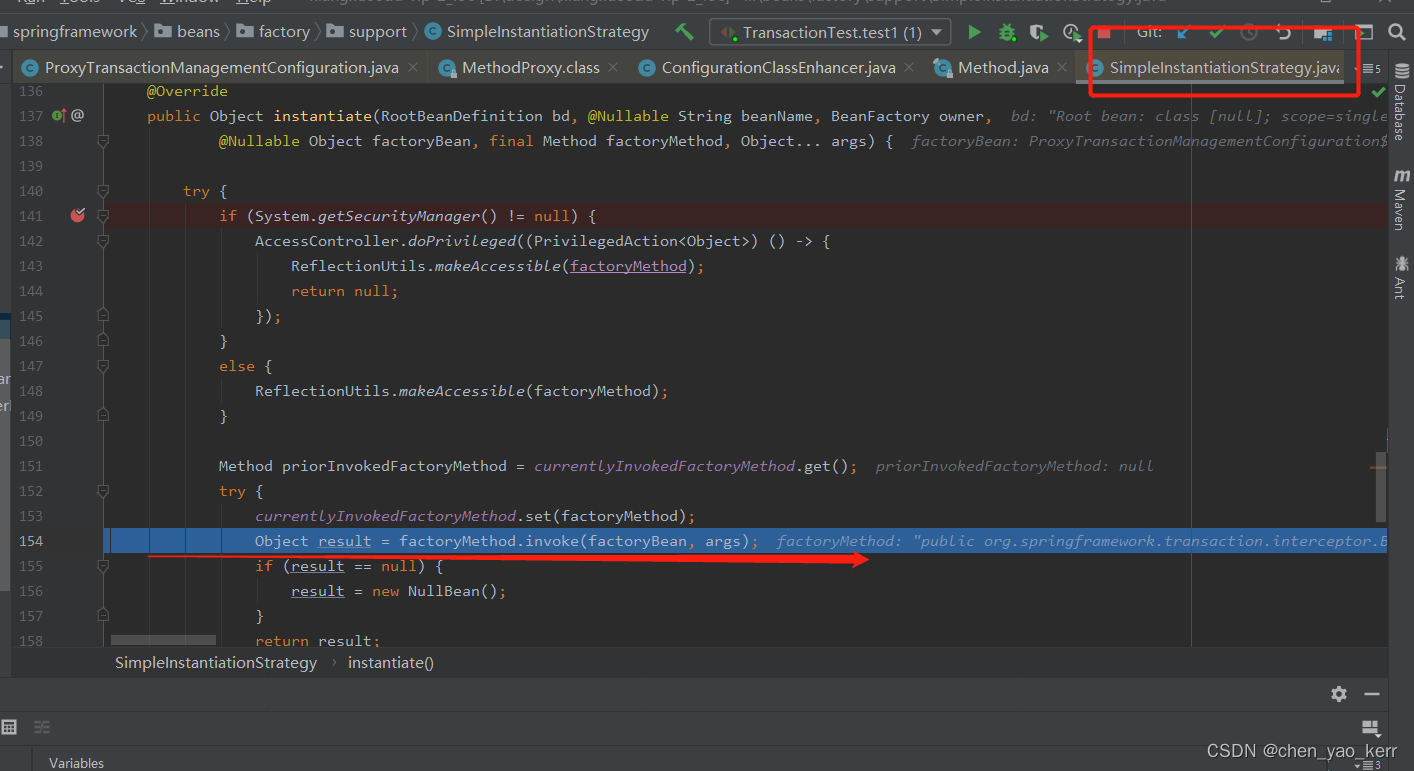Viewport: 1414px width, 771px height.
Task: Collapse the try block fold at line 140
Action: [103, 191]
